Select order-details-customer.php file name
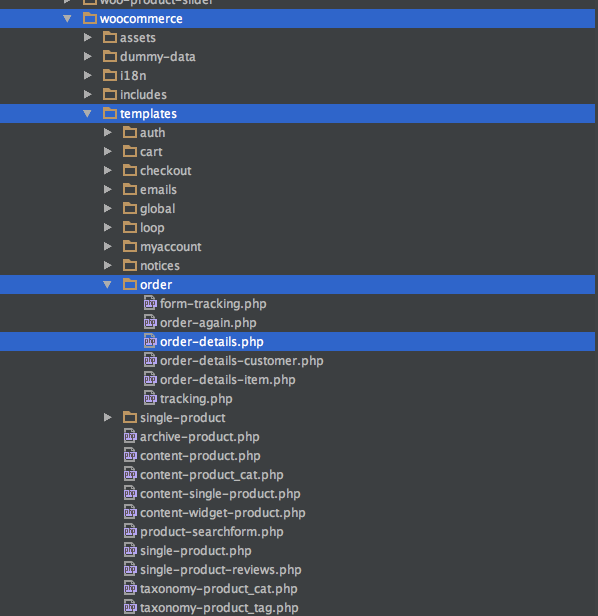Image resolution: width=598 pixels, height=616 pixels. [x=242, y=361]
